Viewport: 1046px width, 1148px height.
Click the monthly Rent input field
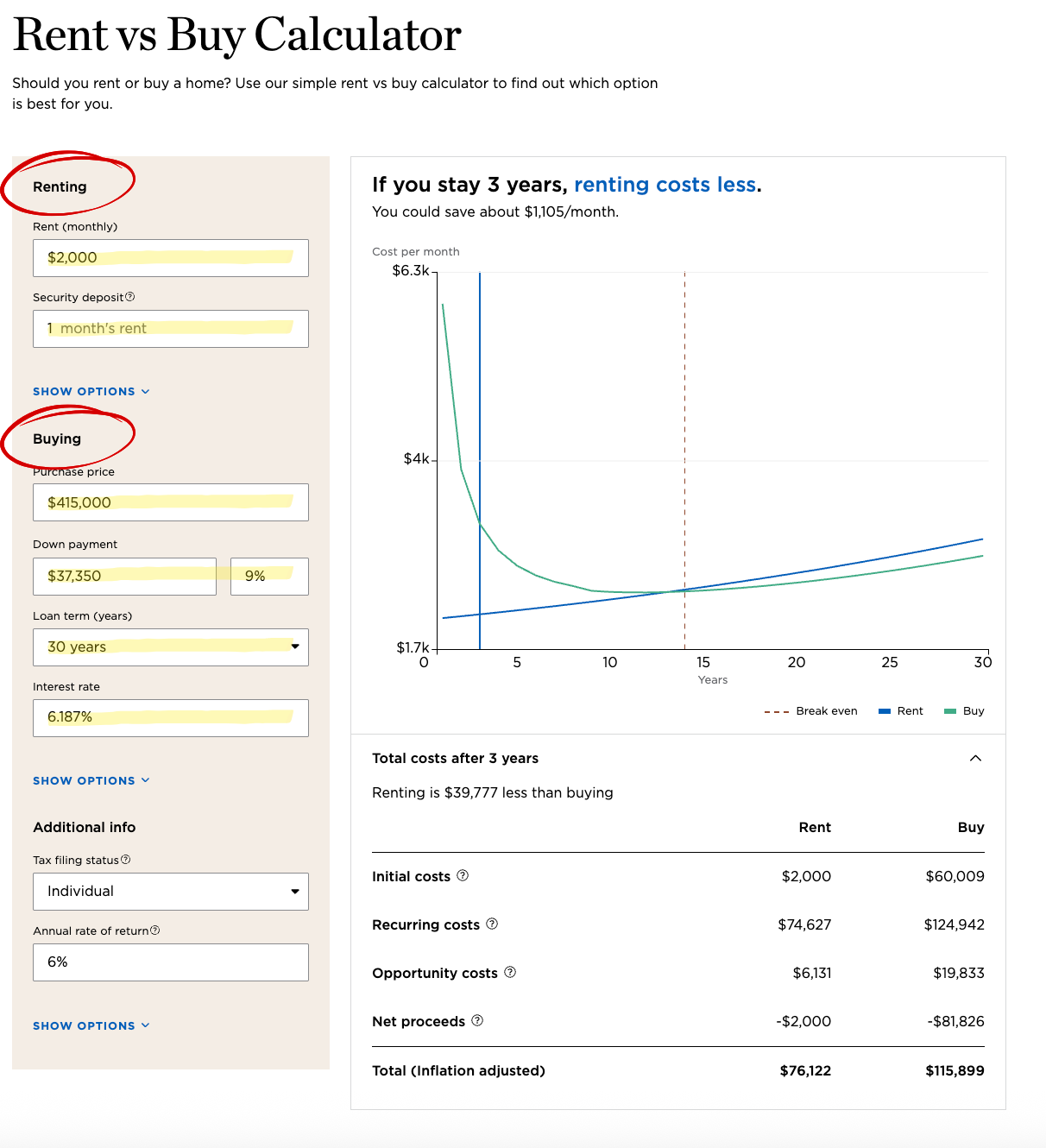[171, 258]
